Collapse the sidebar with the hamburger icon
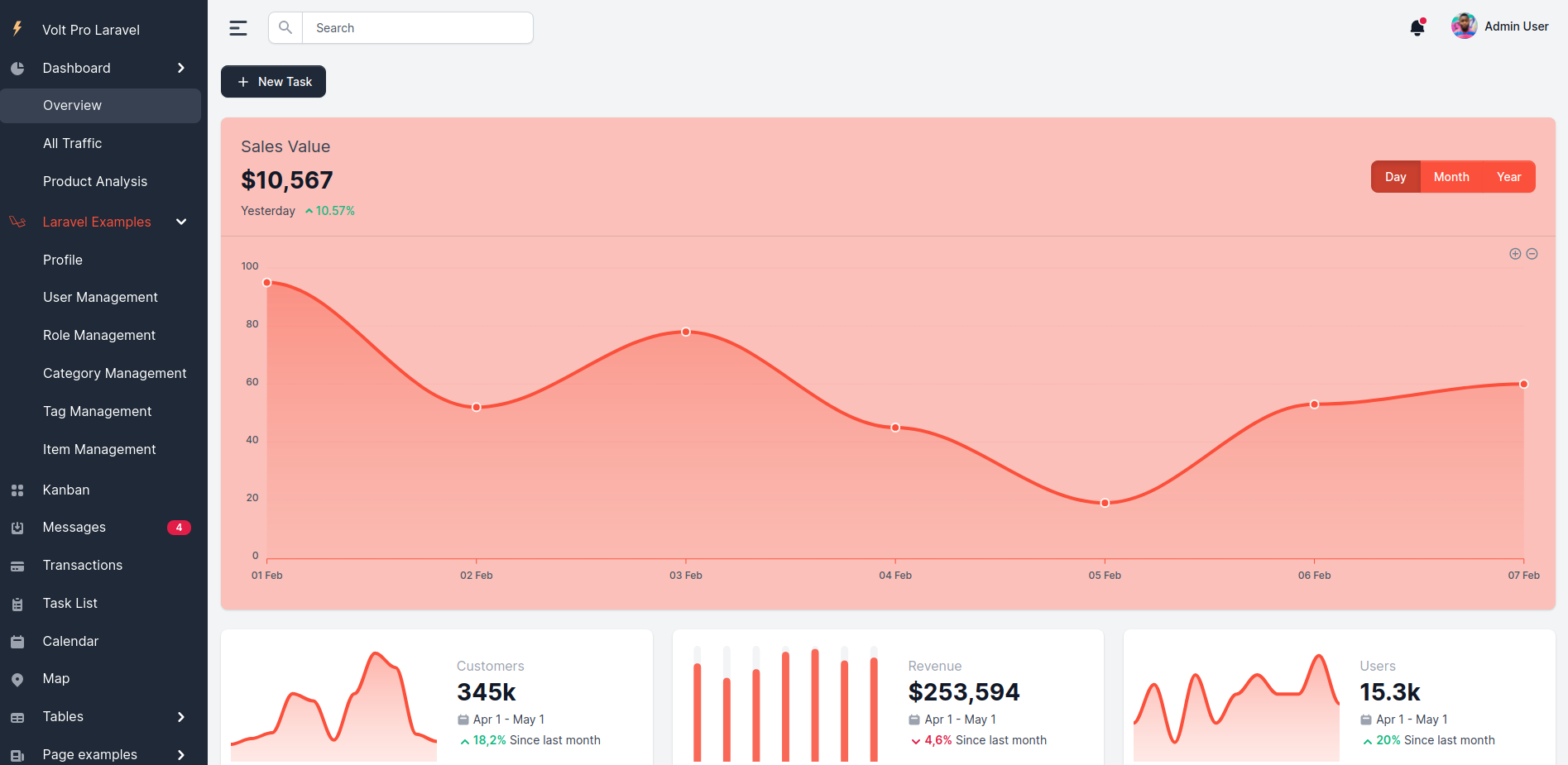This screenshot has height=765, width=1568. 237,27
